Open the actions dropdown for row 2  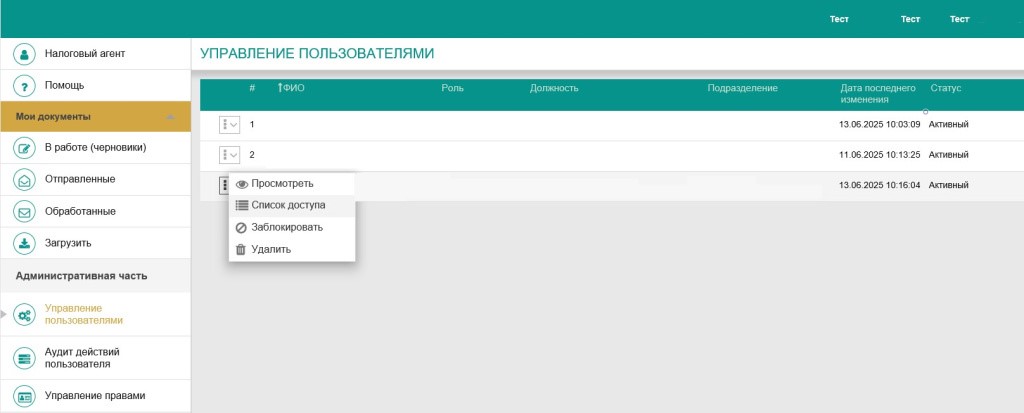229,155
